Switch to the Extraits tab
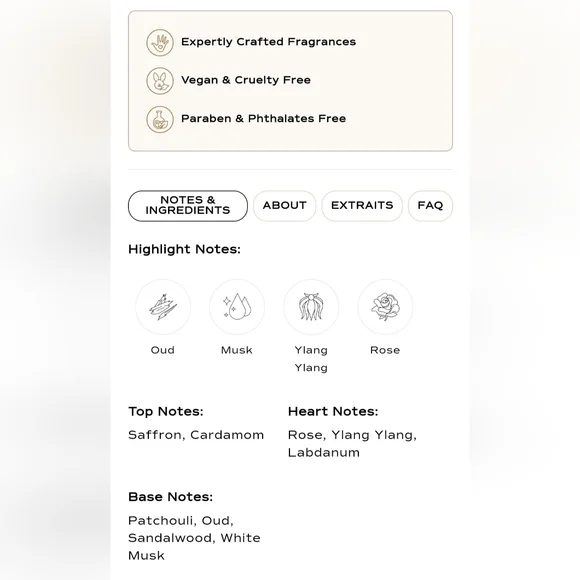 coord(362,206)
